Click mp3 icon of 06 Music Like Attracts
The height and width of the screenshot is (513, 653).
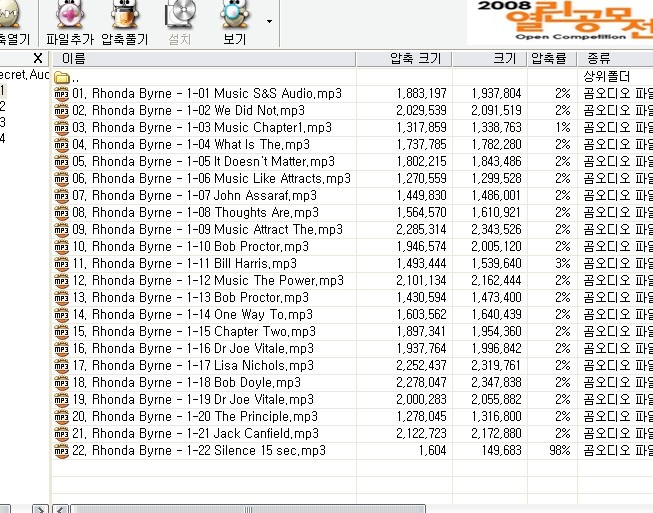62,179
